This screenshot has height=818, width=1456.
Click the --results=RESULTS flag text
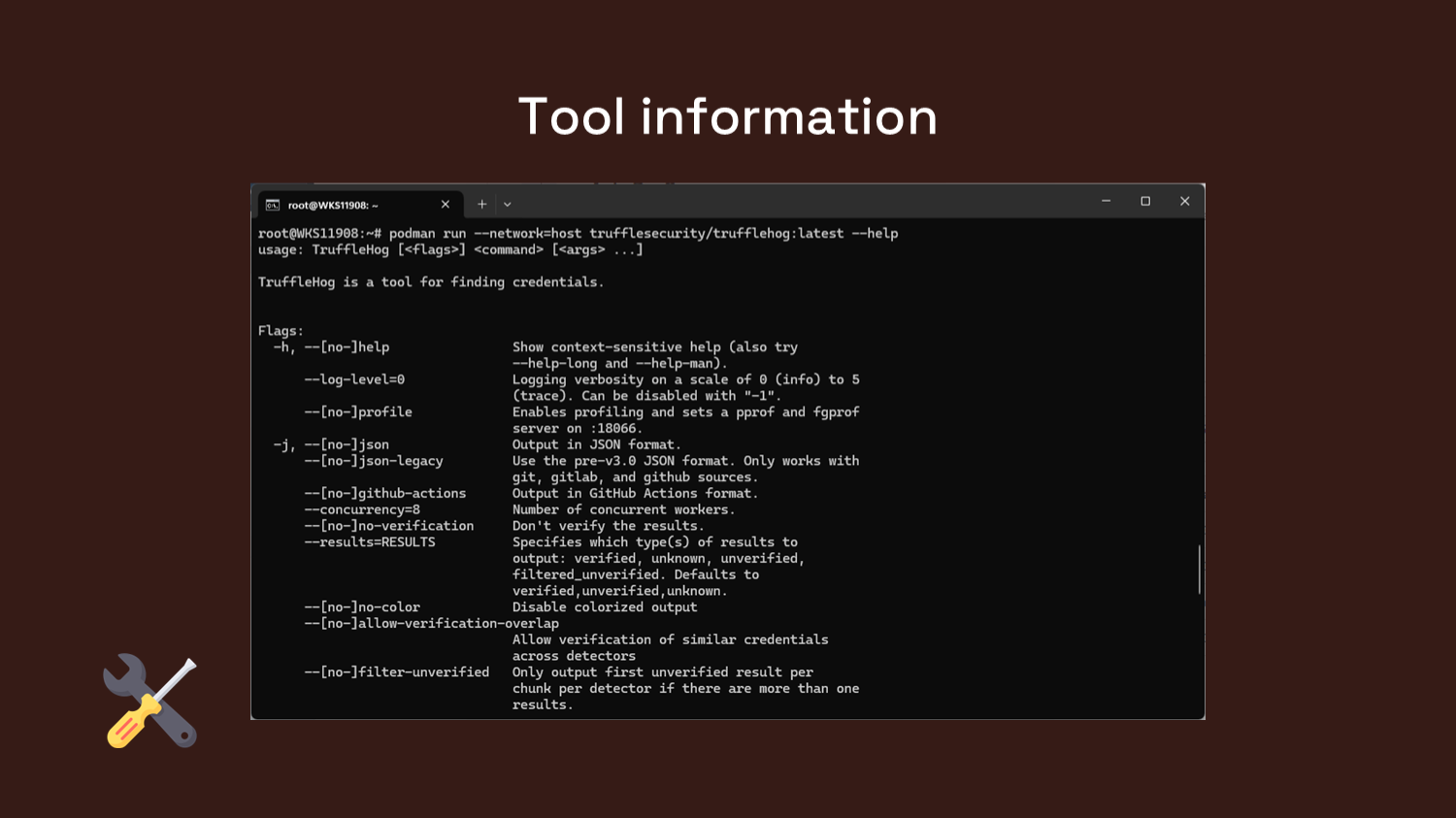tap(369, 542)
